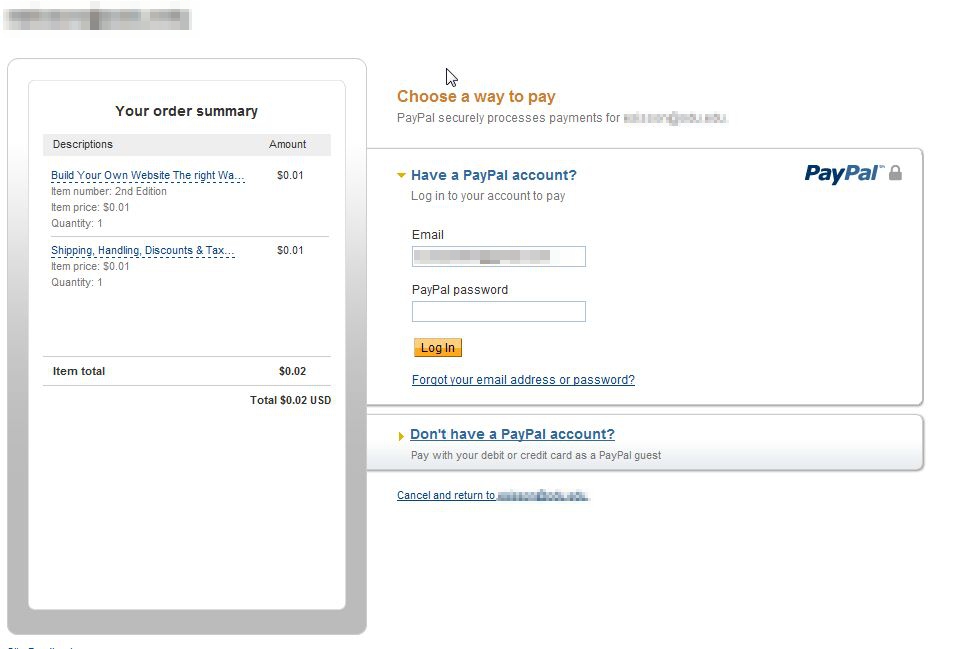Select the "Have a PayPal account?" heading
976x649 pixels.
493,175
